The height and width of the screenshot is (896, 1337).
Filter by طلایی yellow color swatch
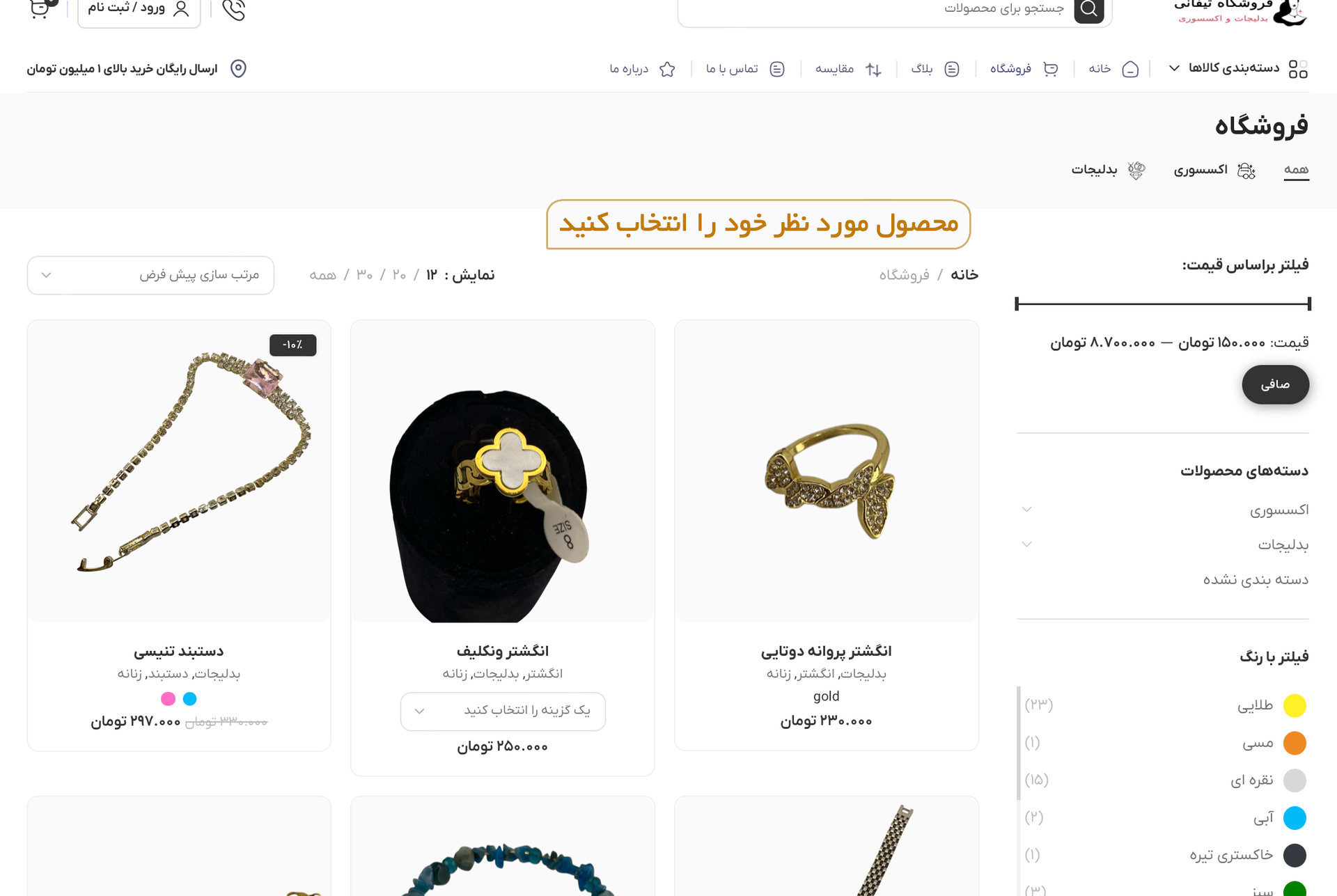[1295, 706]
